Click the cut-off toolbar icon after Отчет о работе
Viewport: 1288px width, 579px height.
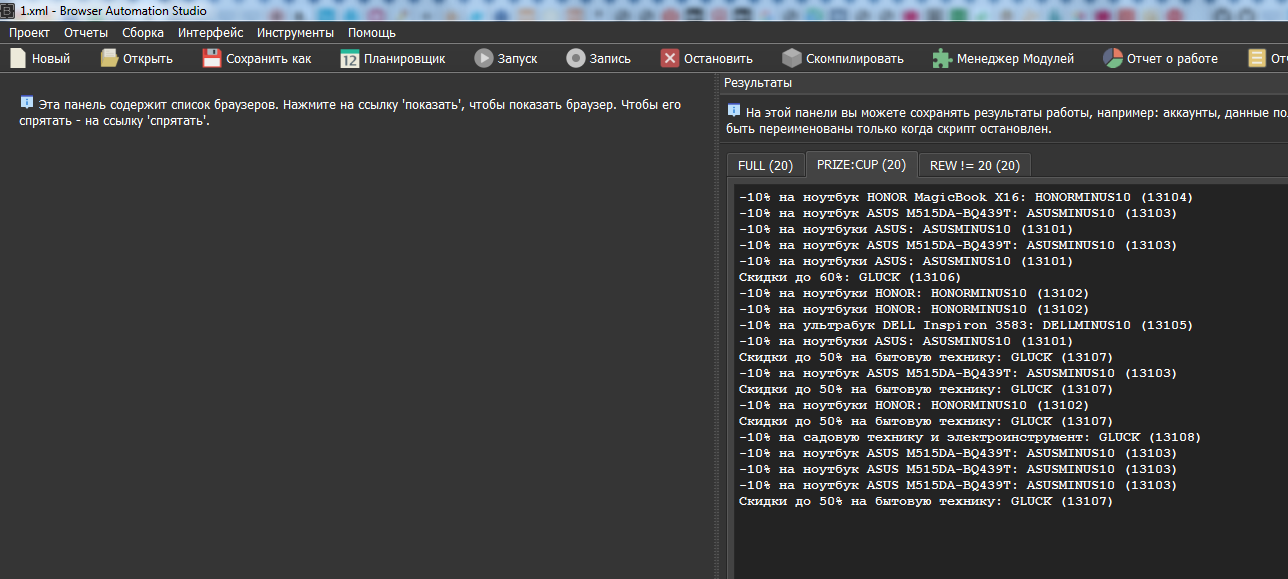coord(1257,58)
